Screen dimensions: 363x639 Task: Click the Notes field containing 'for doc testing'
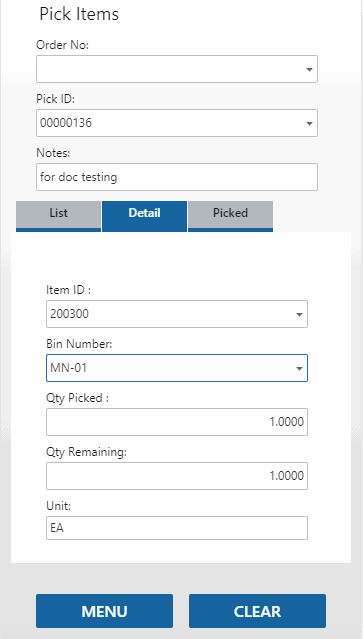[177, 177]
